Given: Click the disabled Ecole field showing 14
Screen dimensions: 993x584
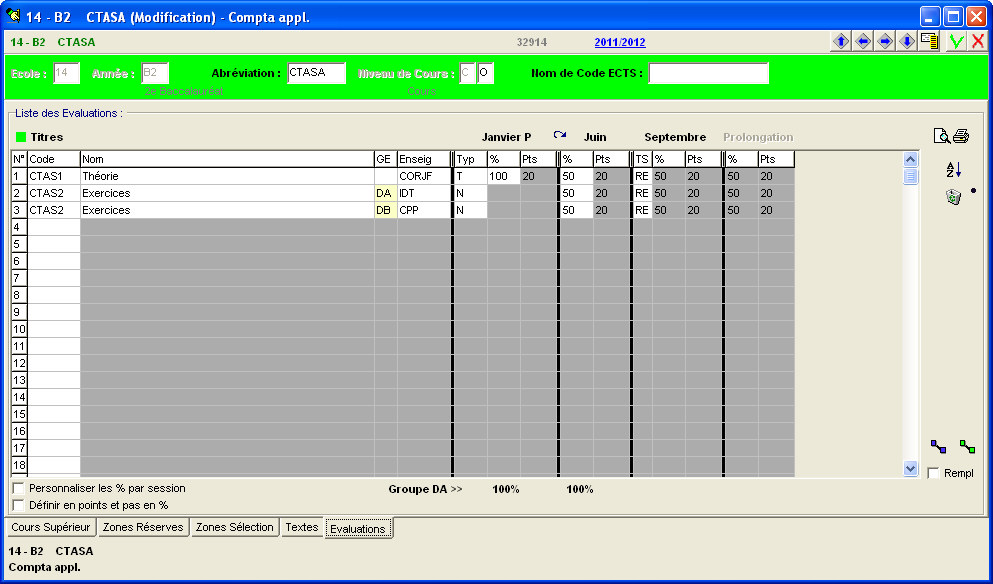Looking at the screenshot, I should (66, 73).
